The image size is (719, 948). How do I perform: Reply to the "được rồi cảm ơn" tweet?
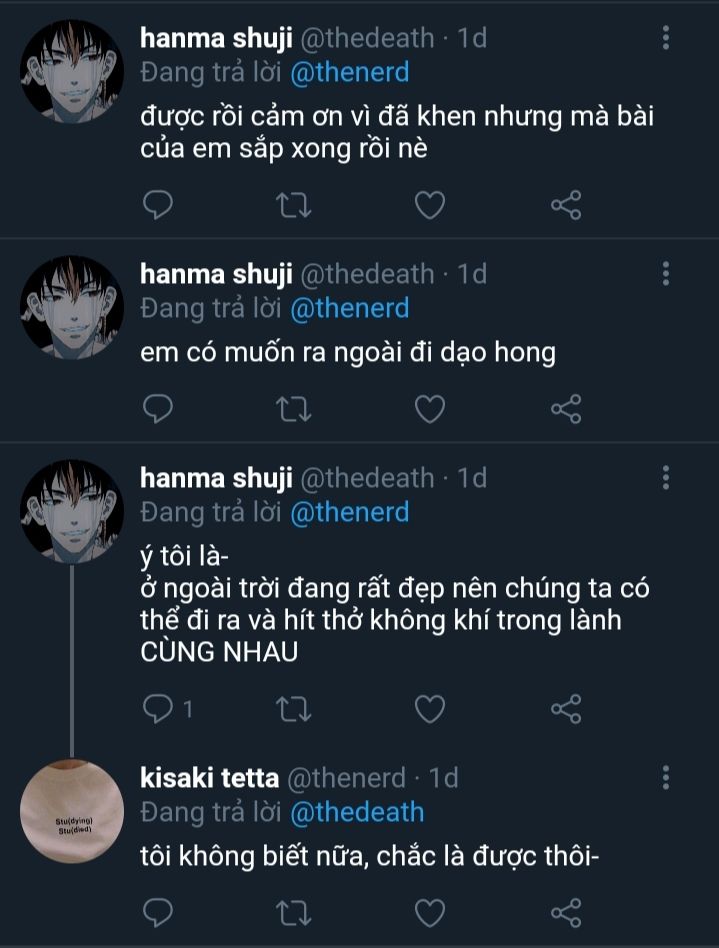click(158, 206)
